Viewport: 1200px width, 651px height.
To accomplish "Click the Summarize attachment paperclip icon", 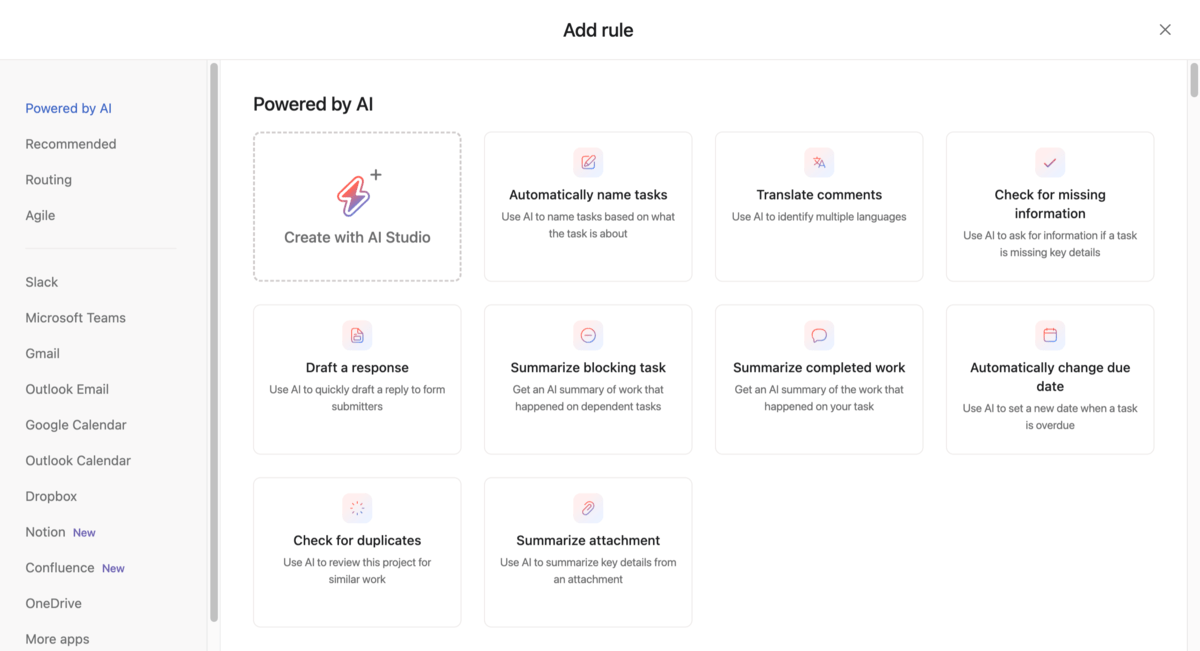I will (587, 507).
